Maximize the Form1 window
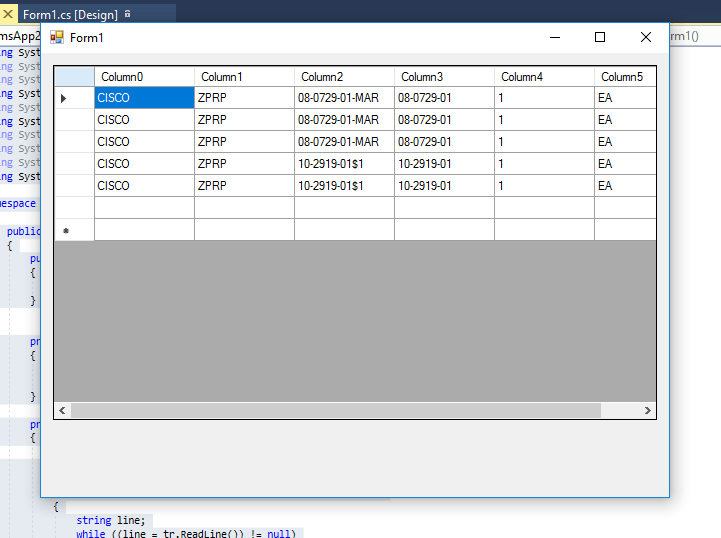Image resolution: width=721 pixels, height=538 pixels. tap(600, 37)
